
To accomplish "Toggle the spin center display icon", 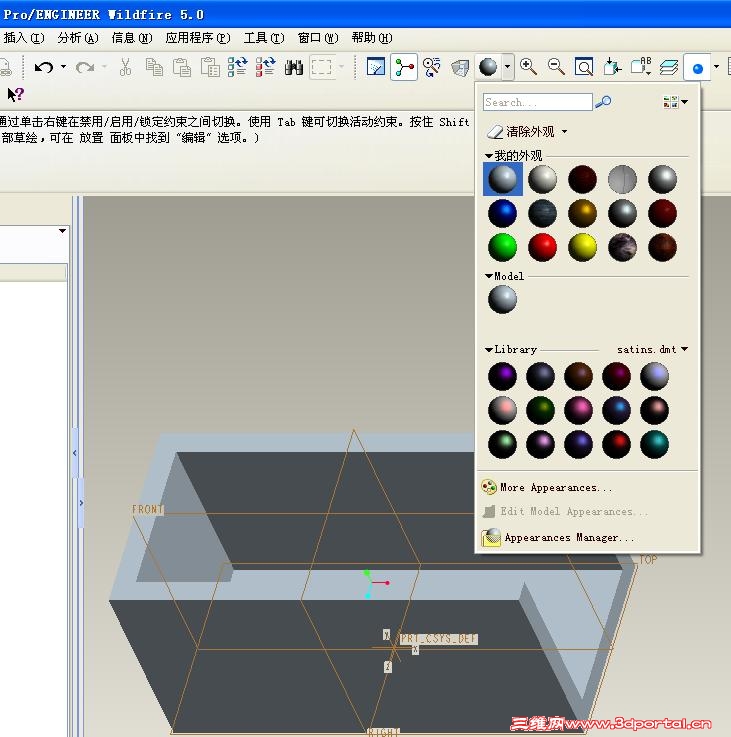I will tap(404, 67).
